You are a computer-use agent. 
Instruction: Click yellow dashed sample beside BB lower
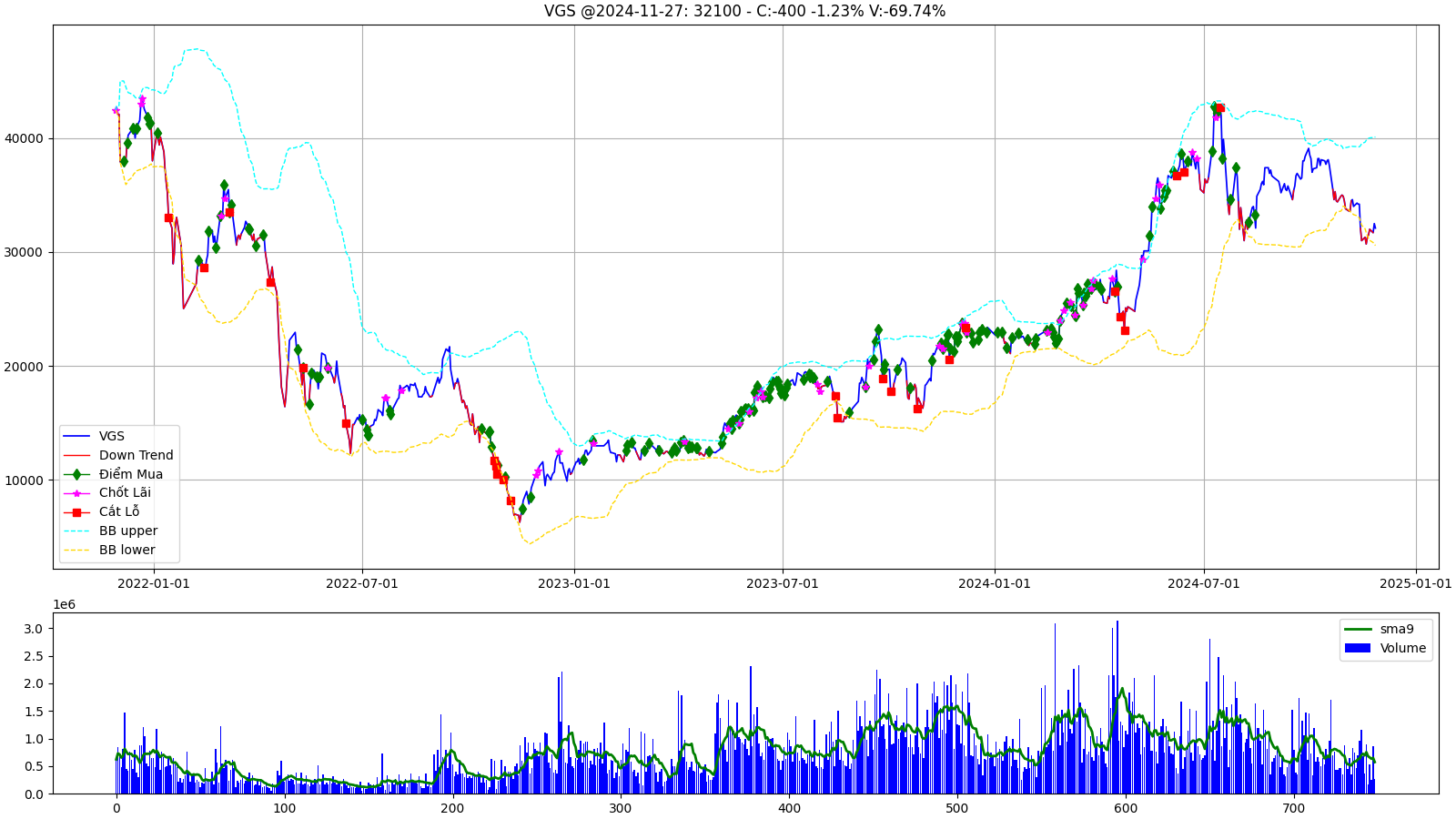pyautogui.click(x=76, y=550)
